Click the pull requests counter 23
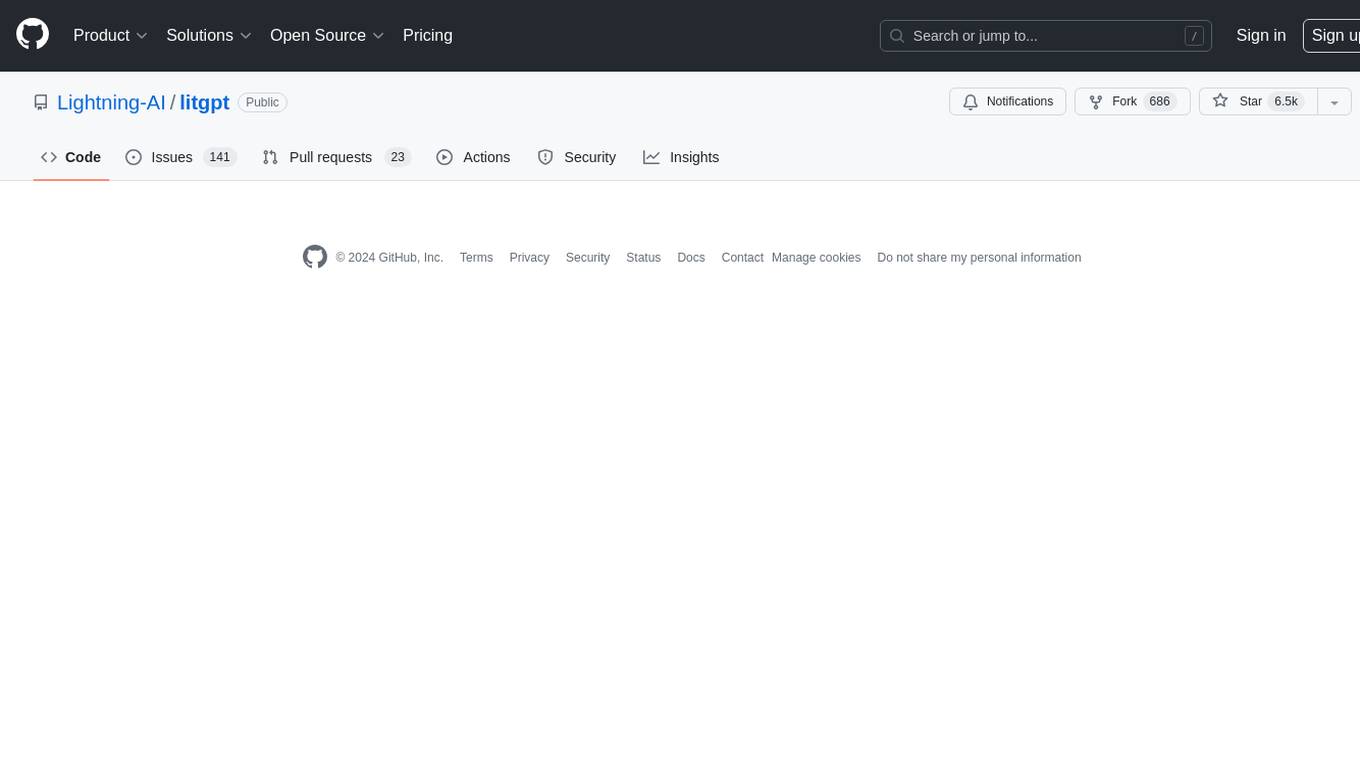 (x=398, y=157)
